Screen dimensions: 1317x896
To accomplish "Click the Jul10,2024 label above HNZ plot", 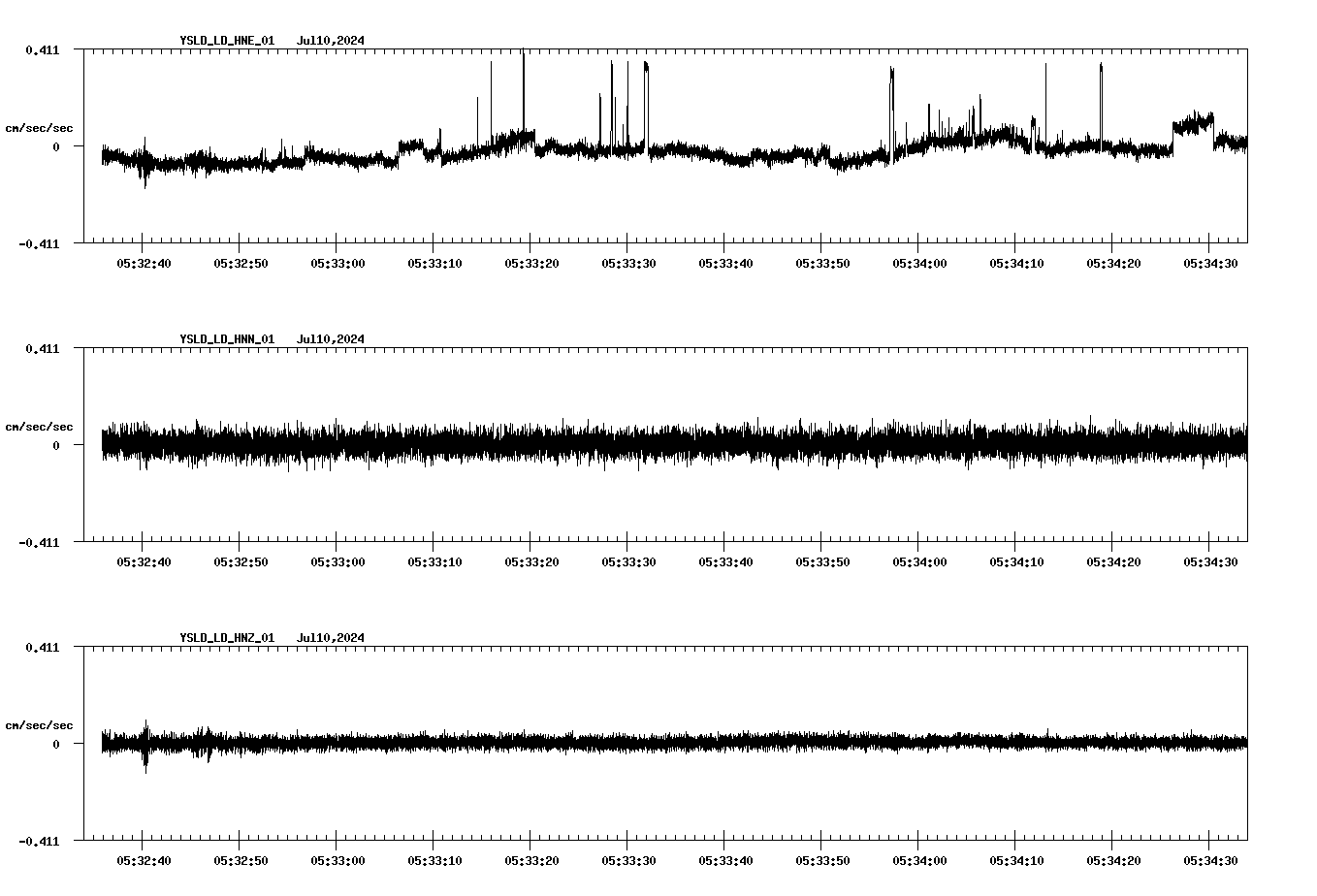I will (331, 637).
